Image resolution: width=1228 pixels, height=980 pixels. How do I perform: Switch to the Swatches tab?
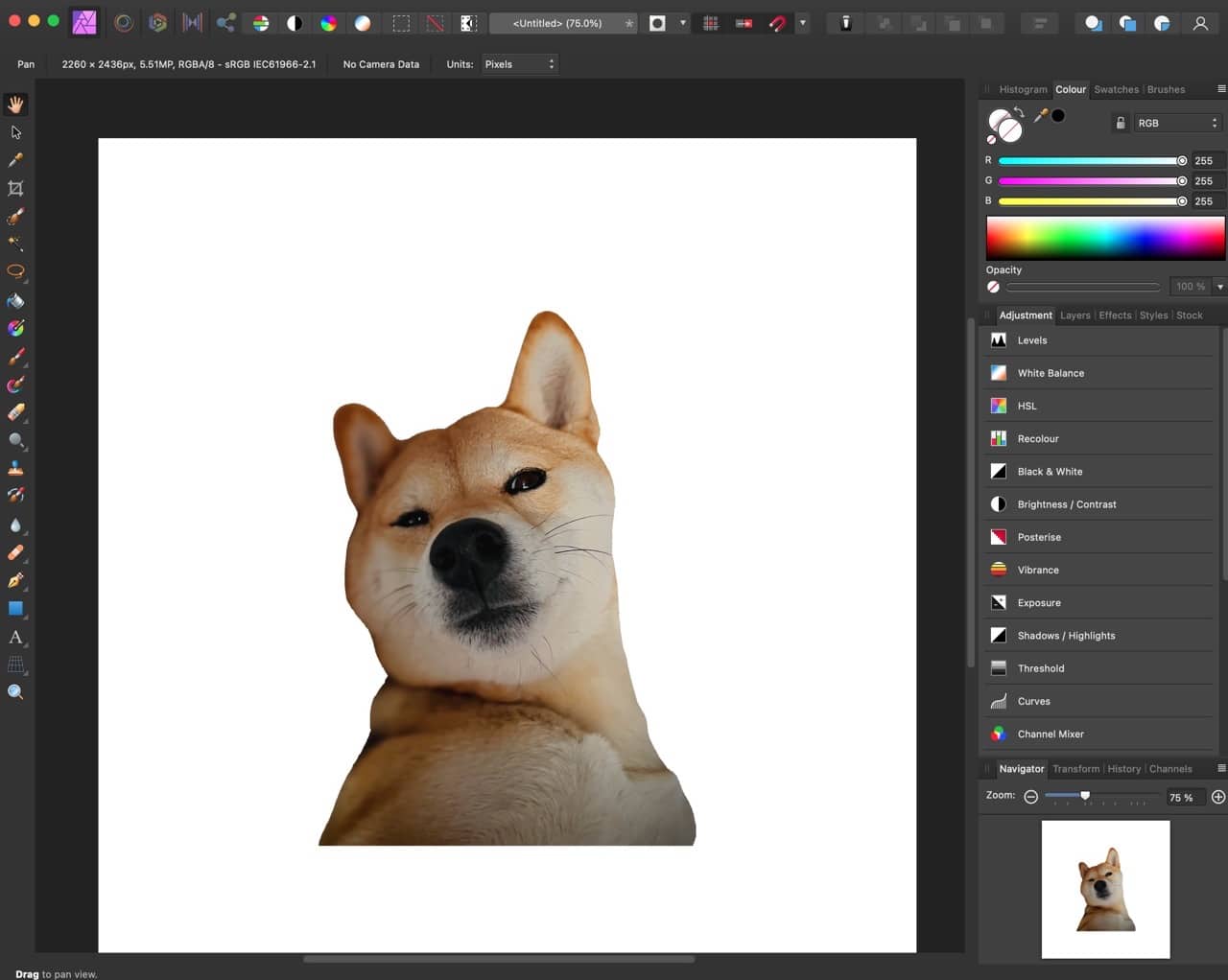point(1116,89)
